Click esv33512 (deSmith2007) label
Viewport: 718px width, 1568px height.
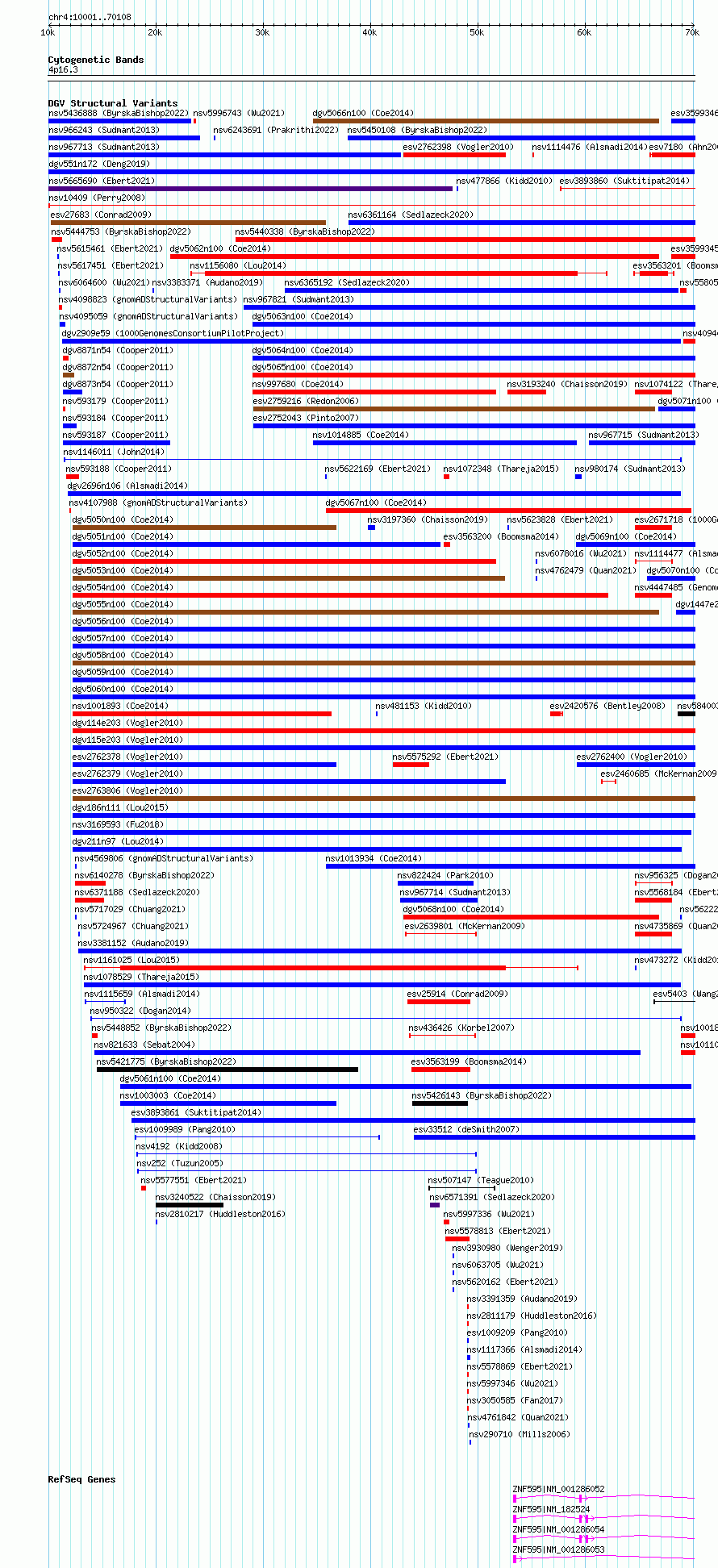(x=466, y=1129)
